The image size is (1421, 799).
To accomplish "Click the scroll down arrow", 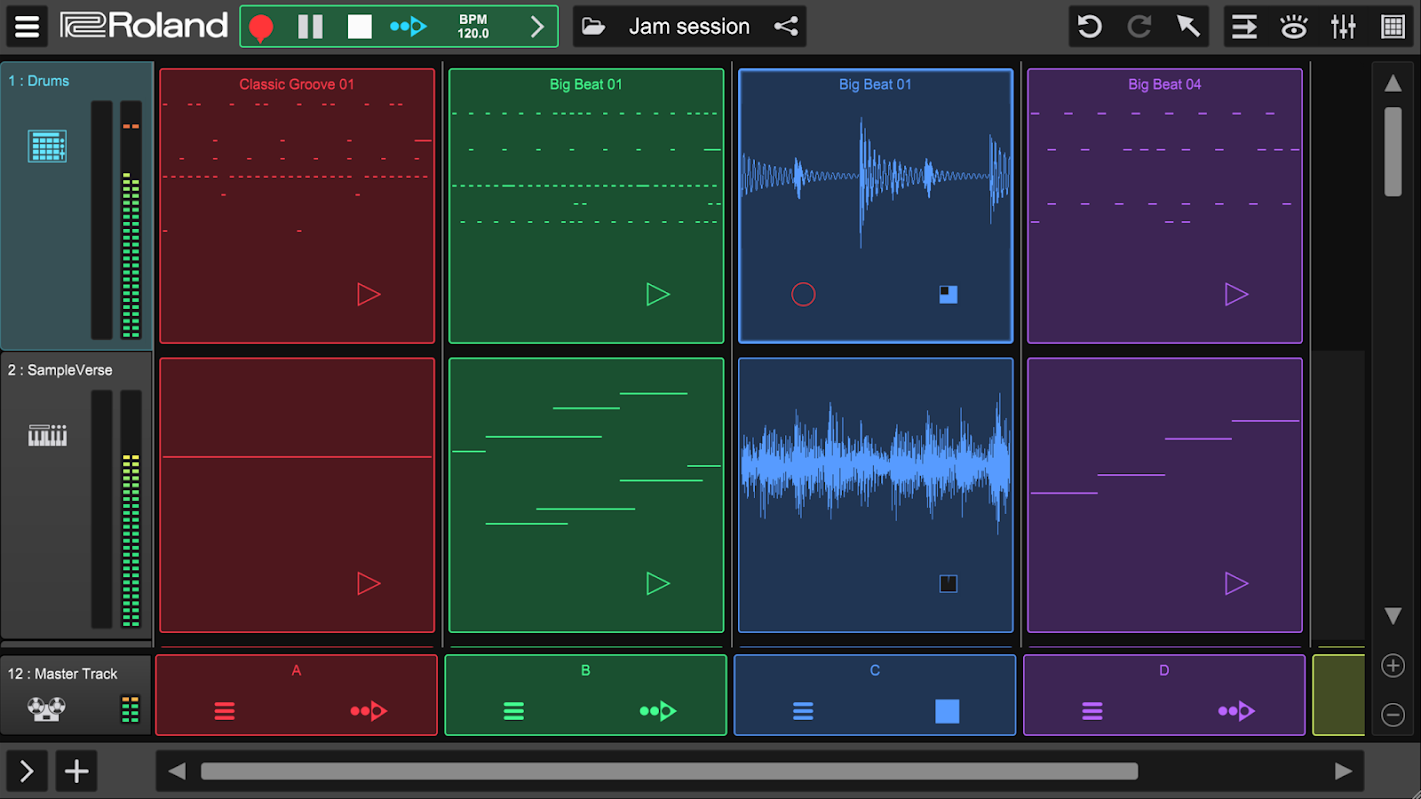I will tap(1393, 616).
